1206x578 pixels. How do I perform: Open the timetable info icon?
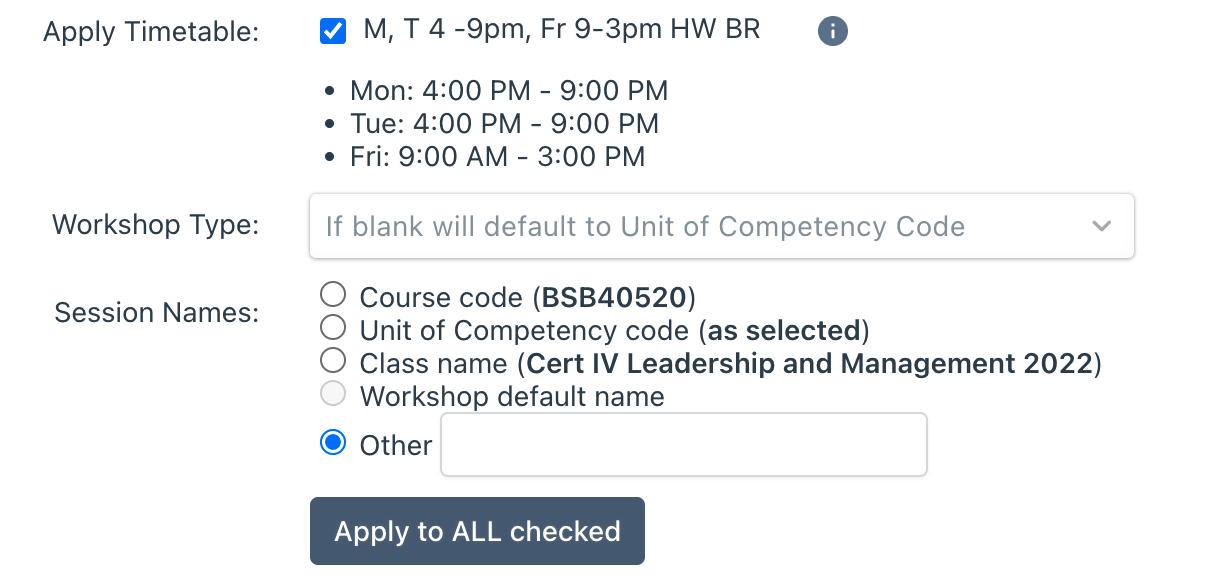click(x=832, y=32)
